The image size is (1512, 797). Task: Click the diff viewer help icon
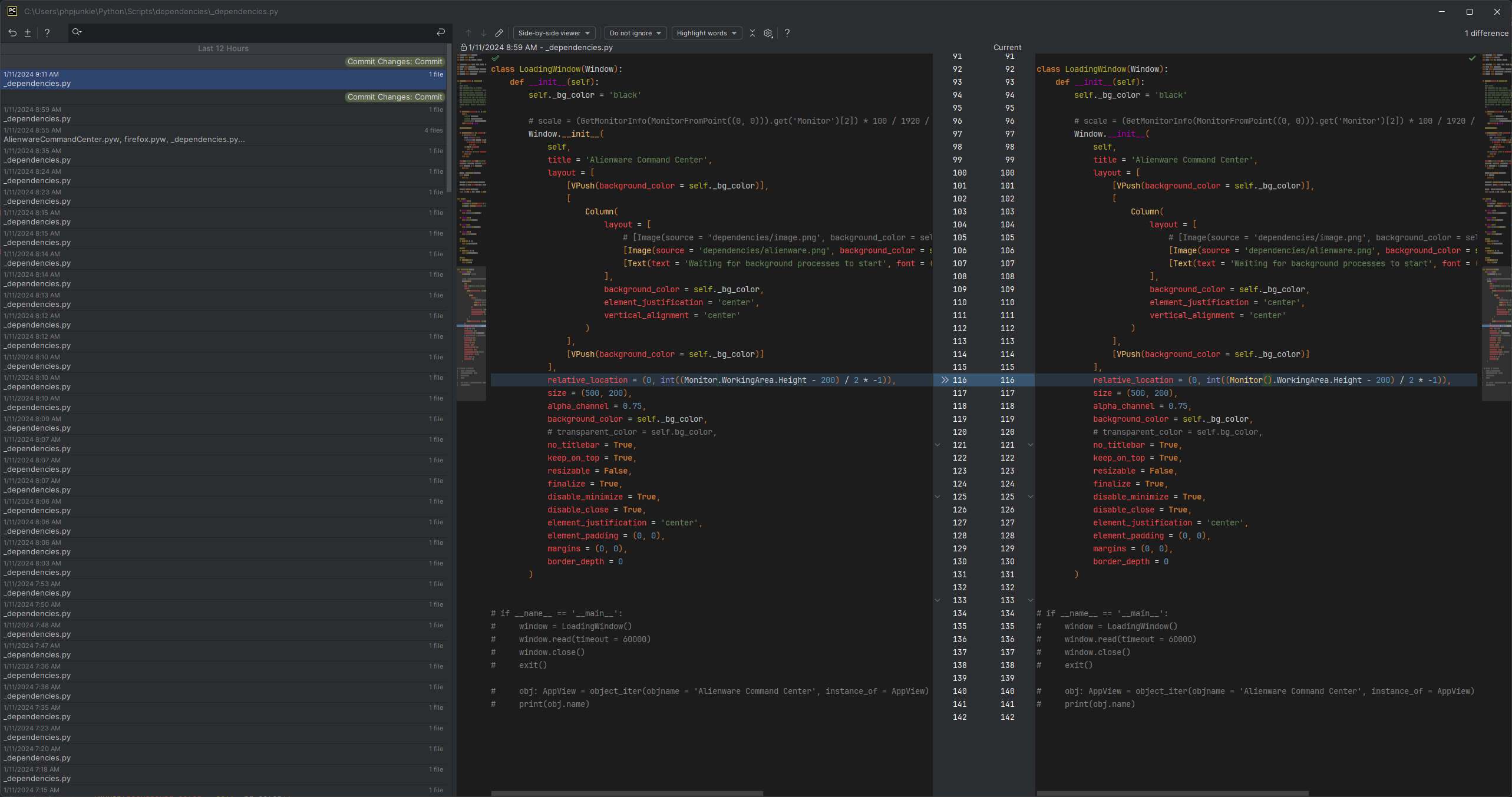click(787, 33)
